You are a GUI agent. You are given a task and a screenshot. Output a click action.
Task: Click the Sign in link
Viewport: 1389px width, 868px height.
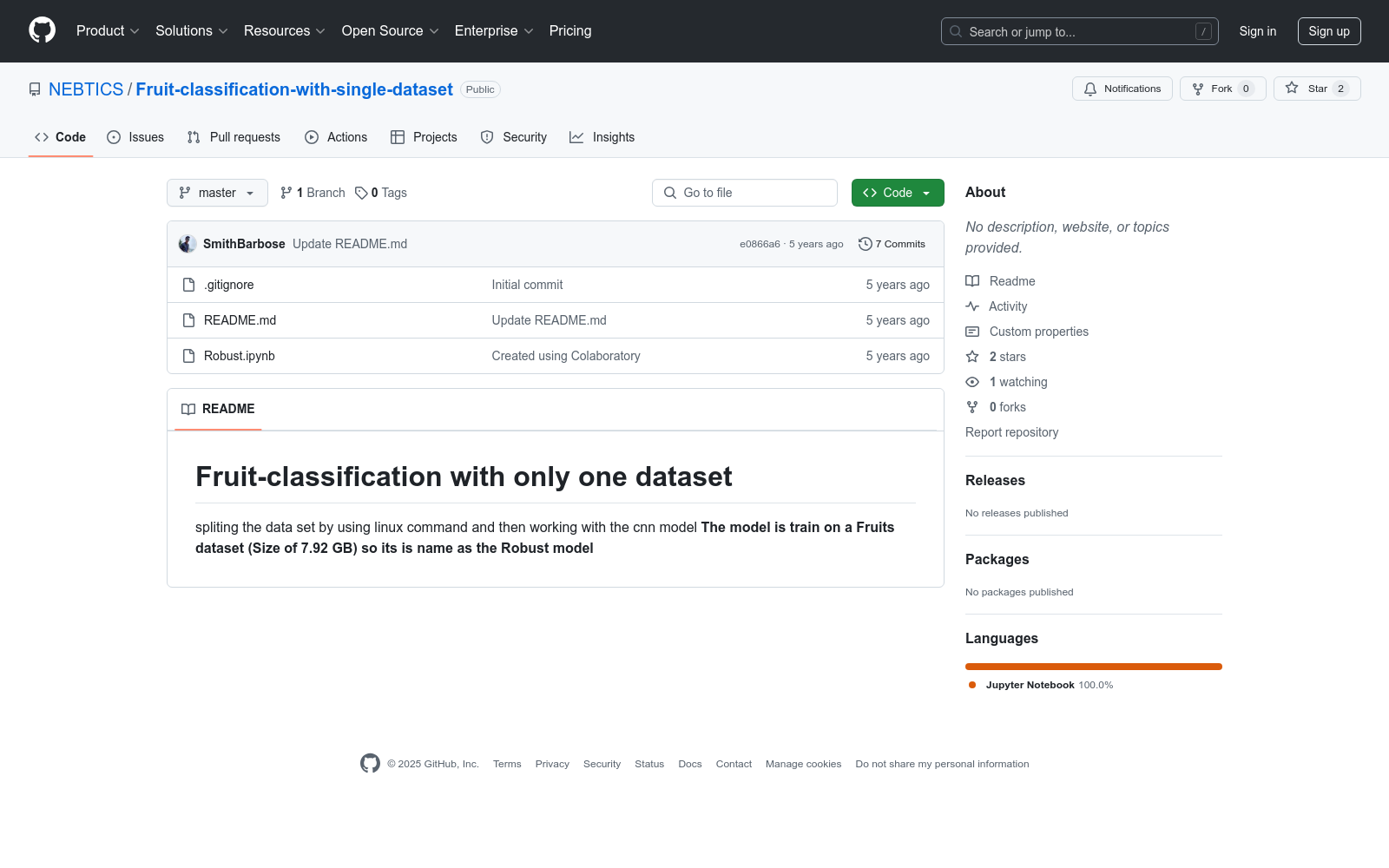[1258, 31]
